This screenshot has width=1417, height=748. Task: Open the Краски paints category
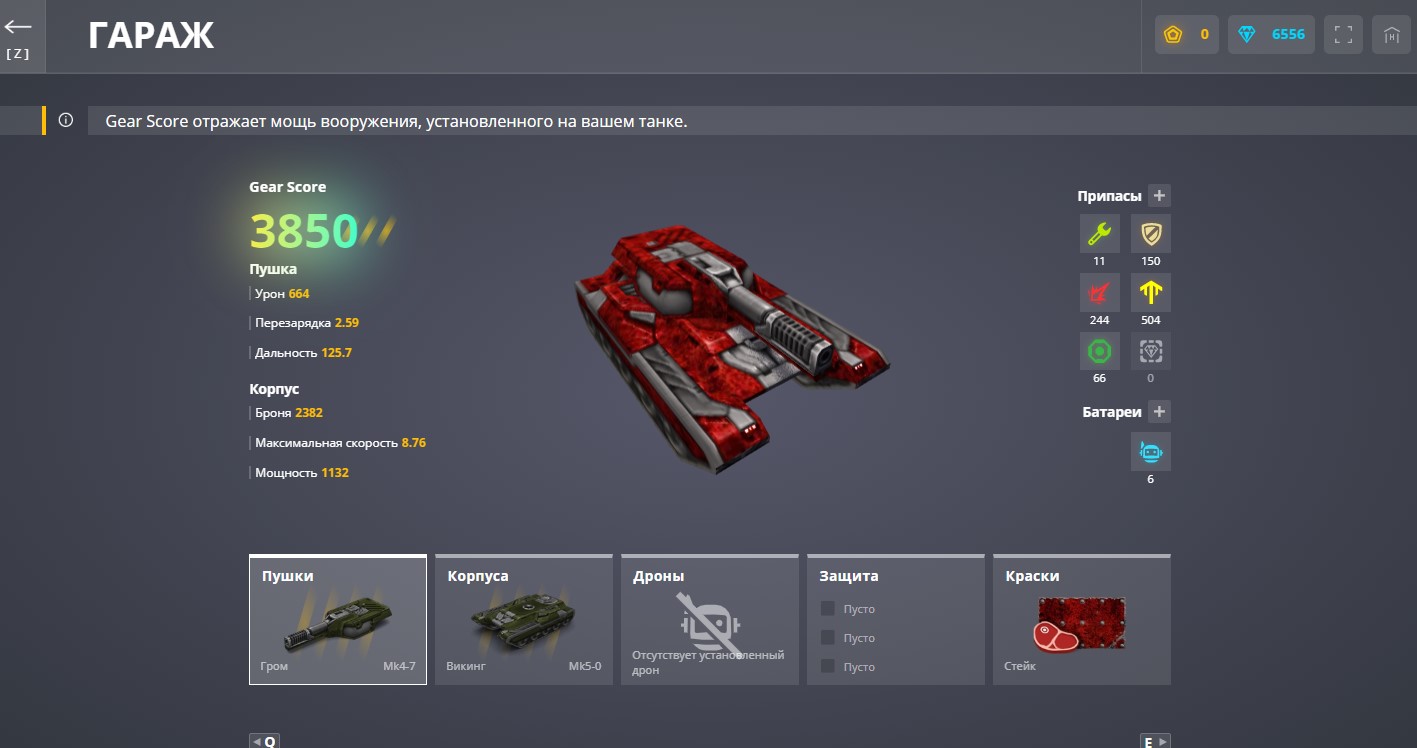[1082, 620]
